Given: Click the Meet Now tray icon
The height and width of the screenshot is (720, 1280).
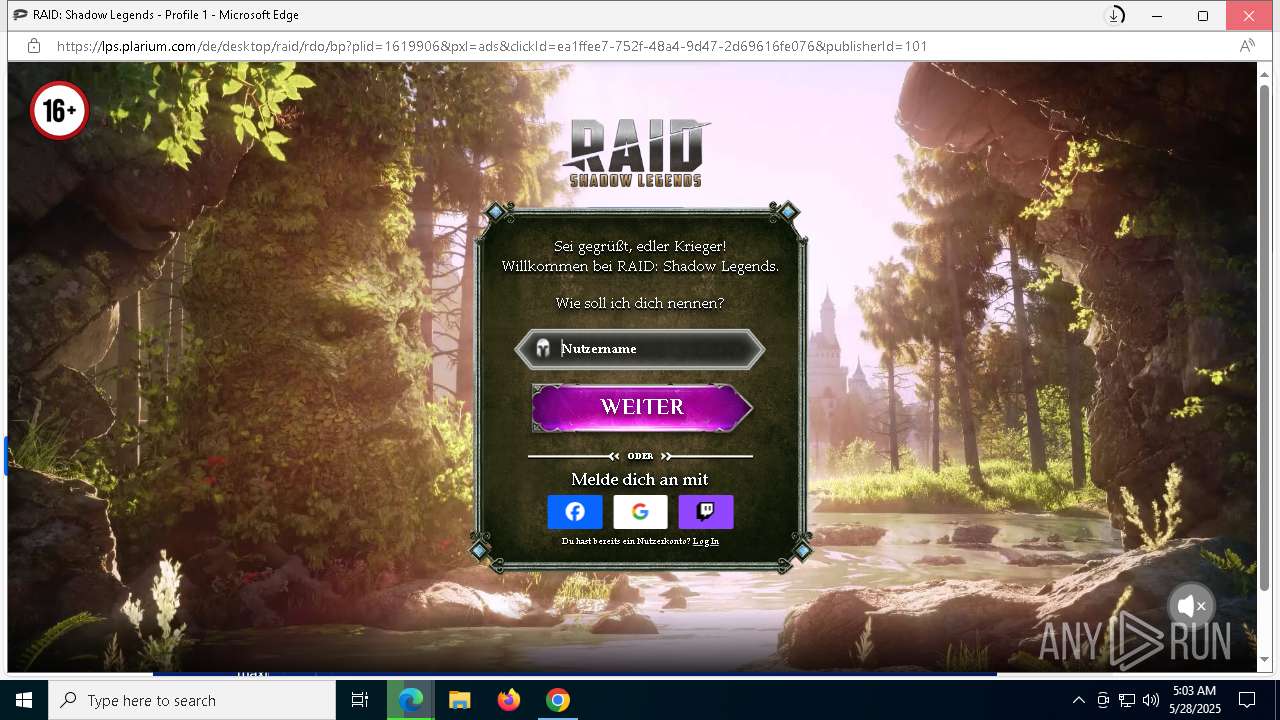Looking at the screenshot, I should (1103, 700).
